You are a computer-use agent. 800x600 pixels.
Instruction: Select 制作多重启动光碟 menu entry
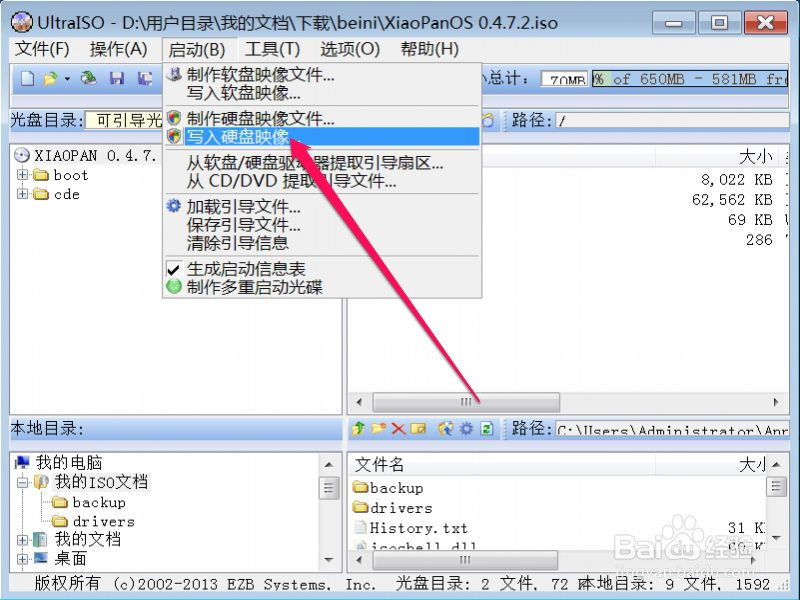[x=322, y=287]
